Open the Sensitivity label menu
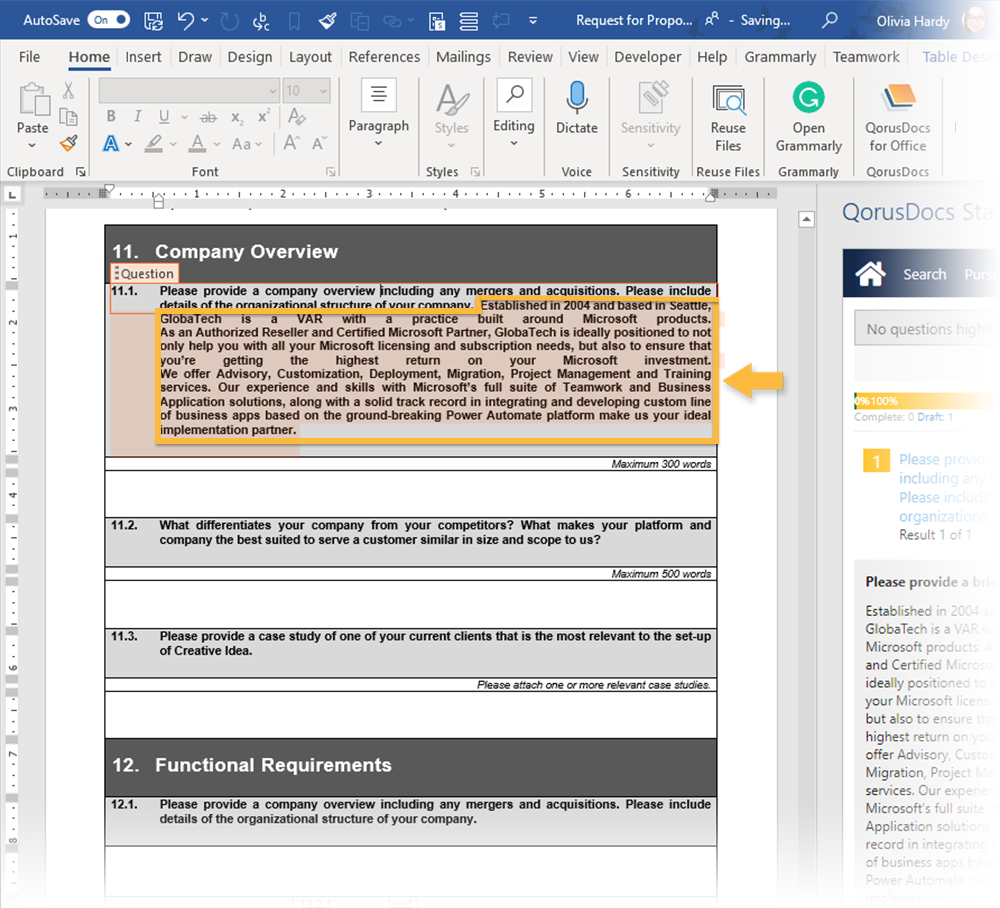1000x908 pixels. click(x=651, y=116)
